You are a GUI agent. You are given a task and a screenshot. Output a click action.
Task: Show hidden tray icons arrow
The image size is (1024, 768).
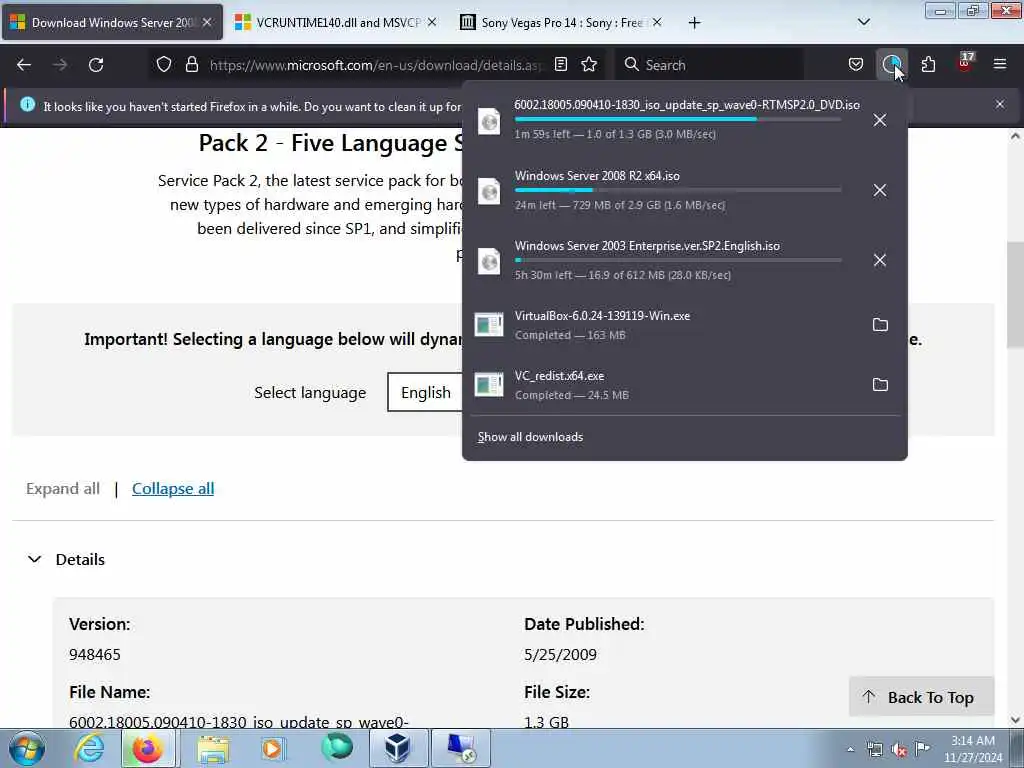[x=850, y=749]
